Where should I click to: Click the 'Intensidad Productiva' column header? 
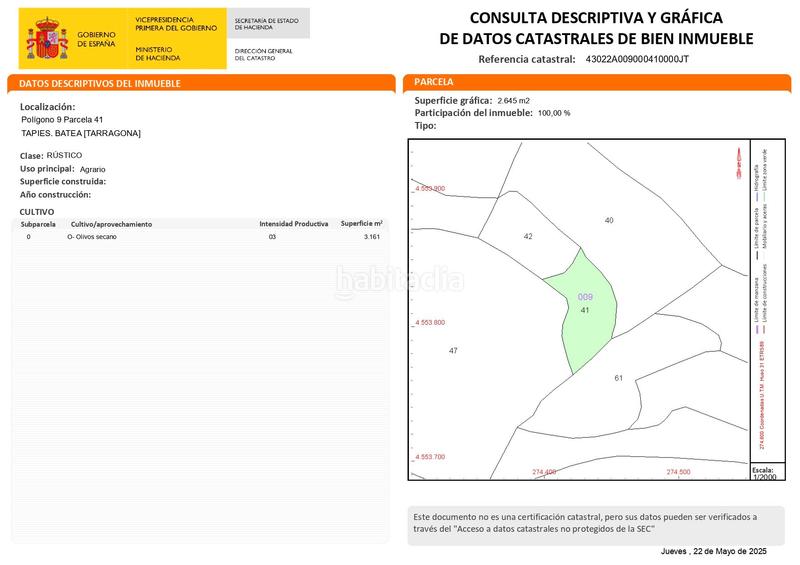293,224
